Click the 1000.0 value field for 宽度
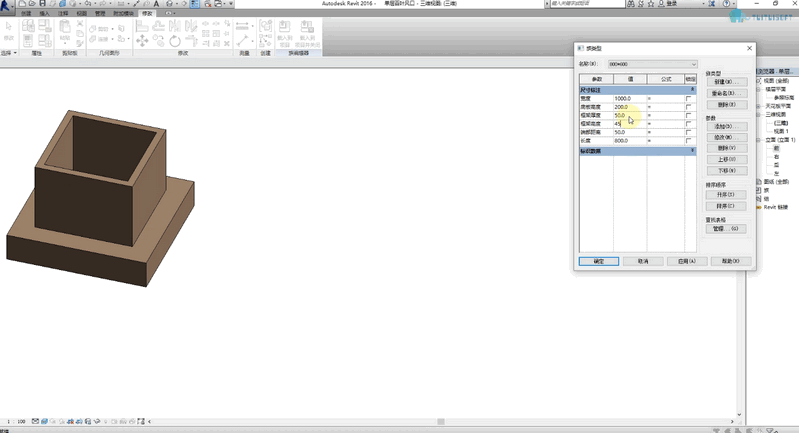 click(x=630, y=98)
